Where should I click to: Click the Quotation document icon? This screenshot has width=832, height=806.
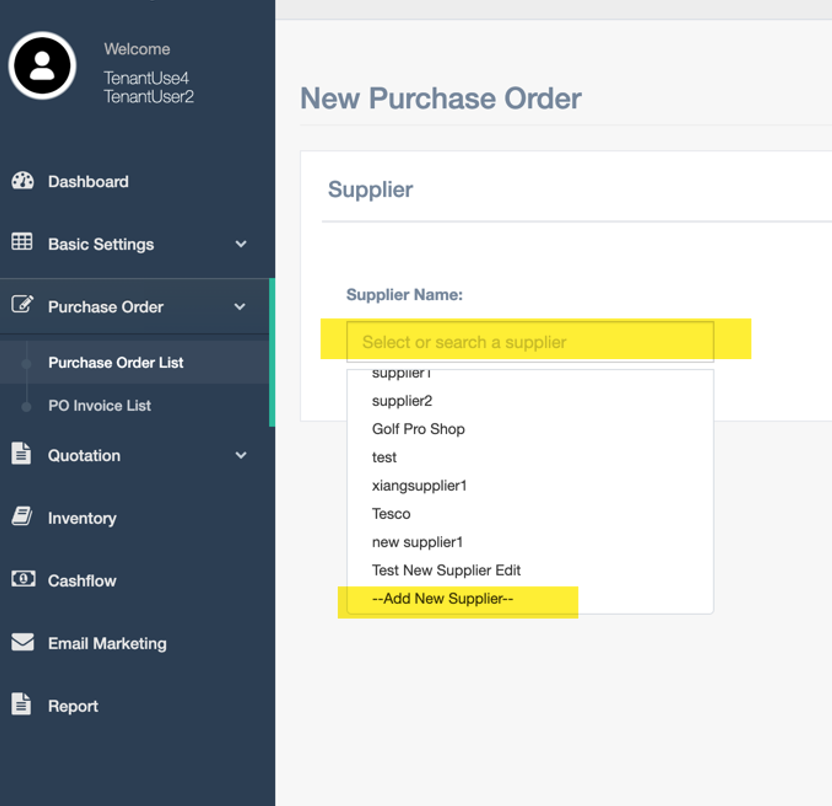coord(21,454)
